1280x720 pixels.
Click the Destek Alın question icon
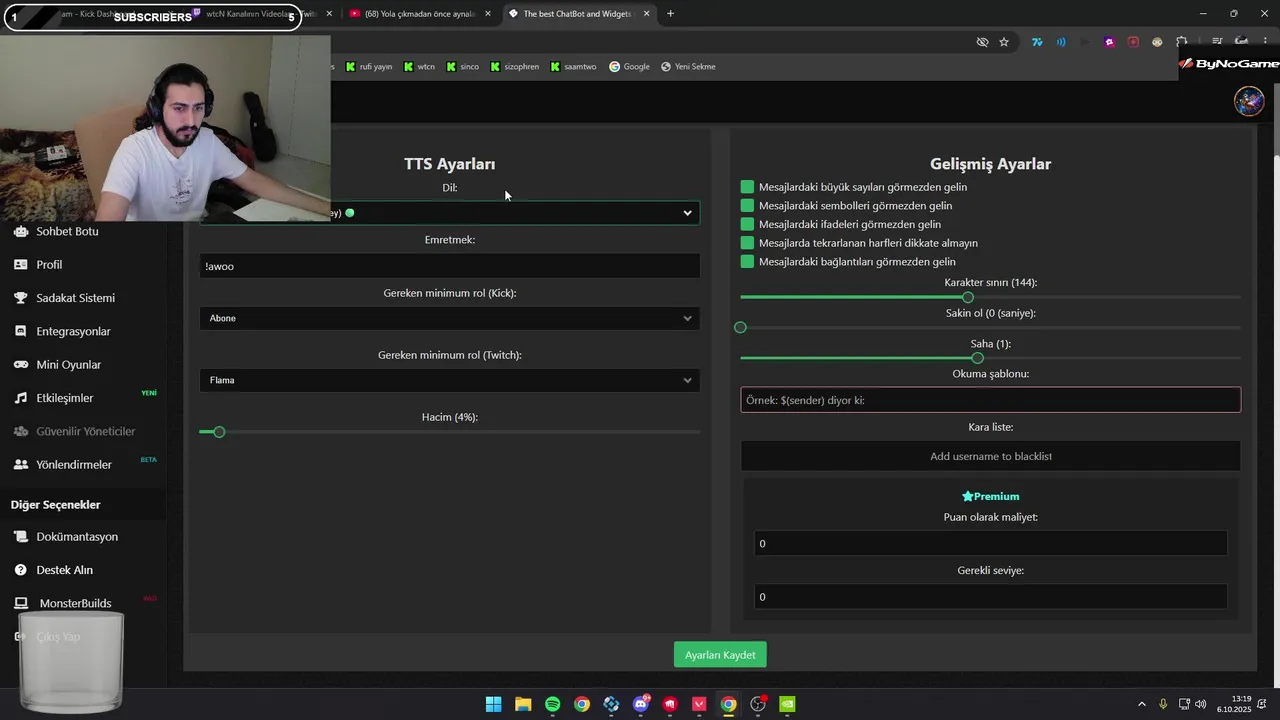[x=20, y=570]
